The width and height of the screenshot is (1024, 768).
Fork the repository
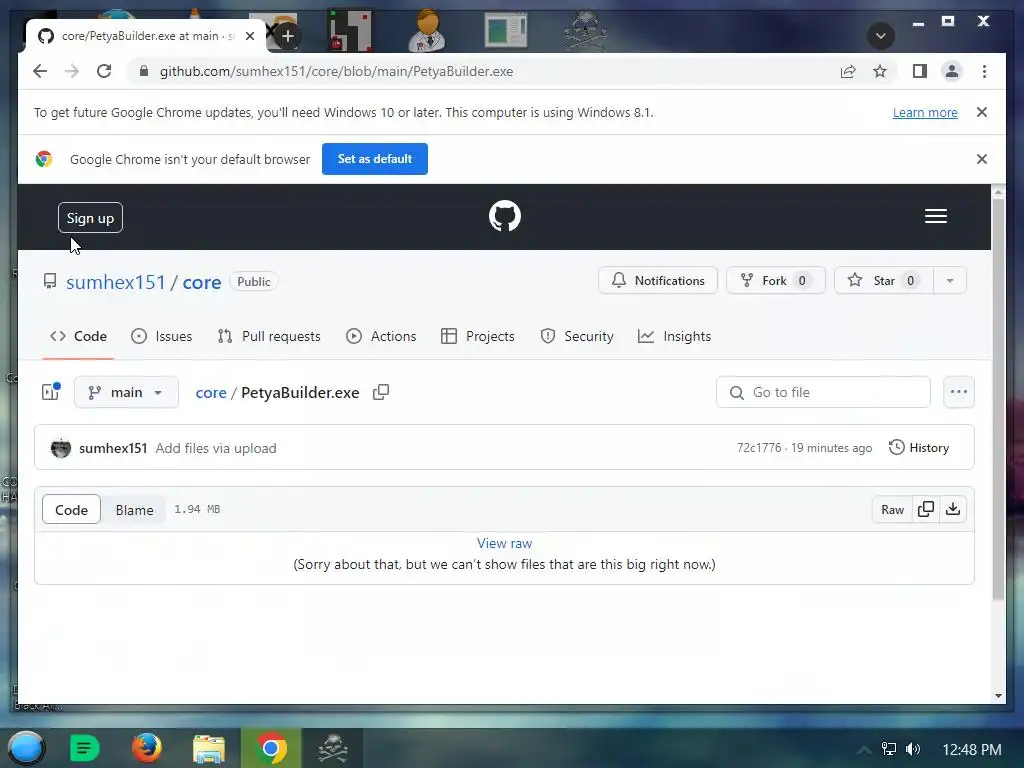tap(776, 280)
